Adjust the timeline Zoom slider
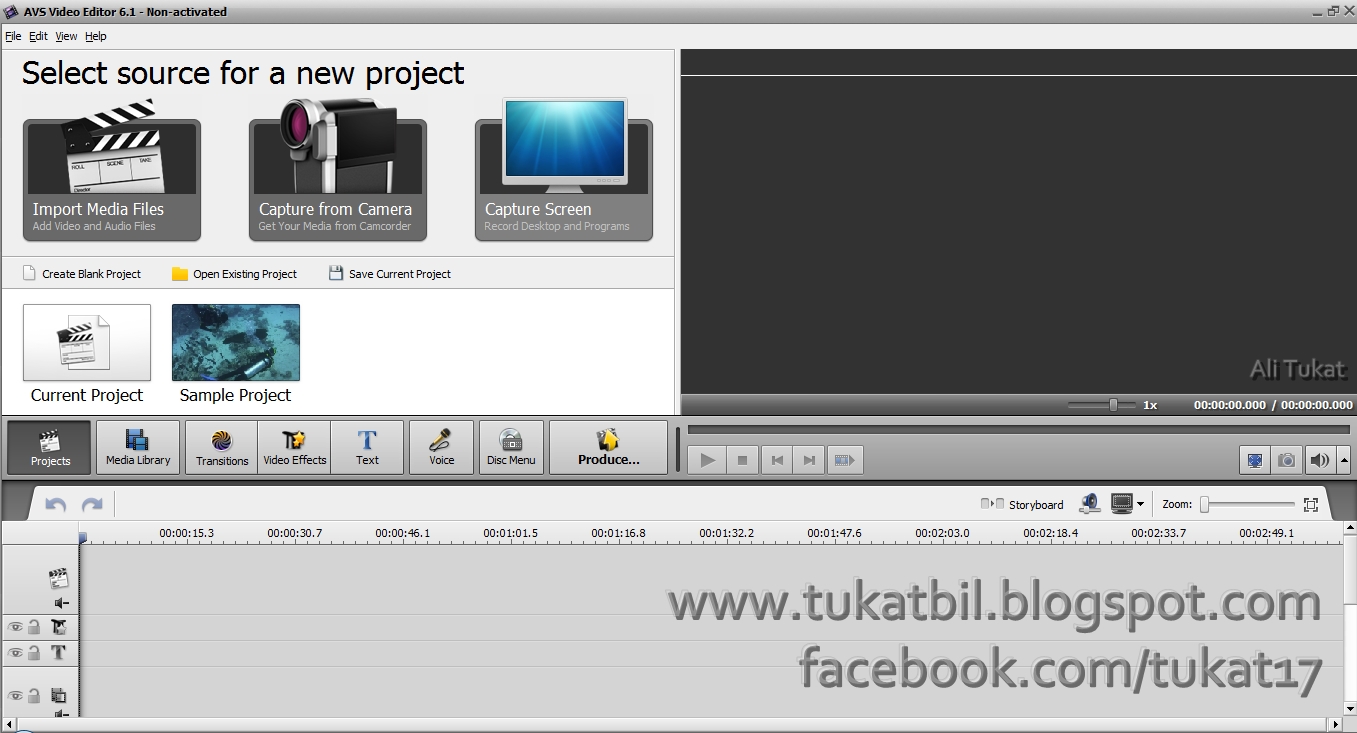Viewport: 1357px width, 733px height. point(1248,505)
